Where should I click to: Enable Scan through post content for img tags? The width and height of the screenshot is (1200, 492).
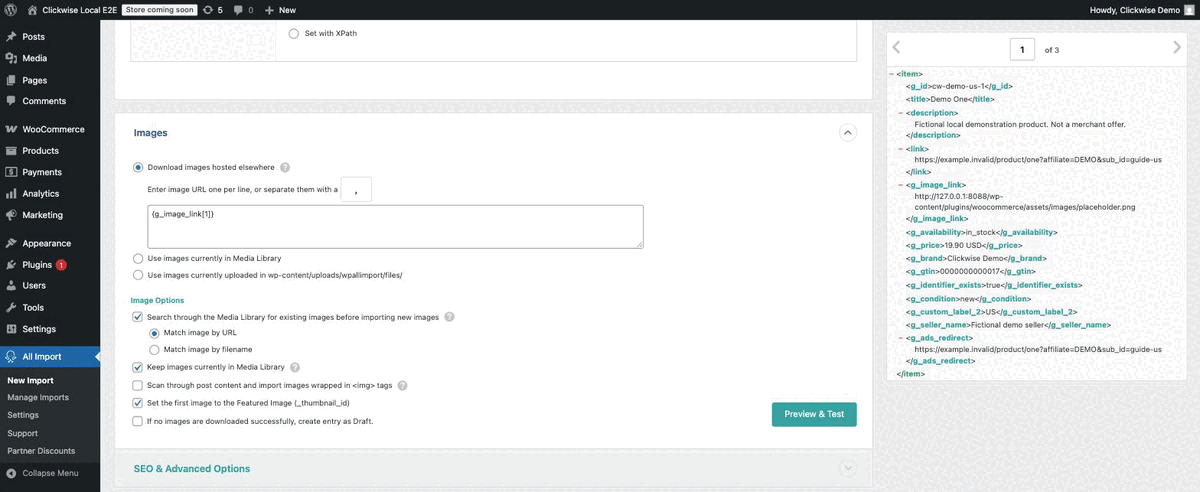(x=138, y=385)
